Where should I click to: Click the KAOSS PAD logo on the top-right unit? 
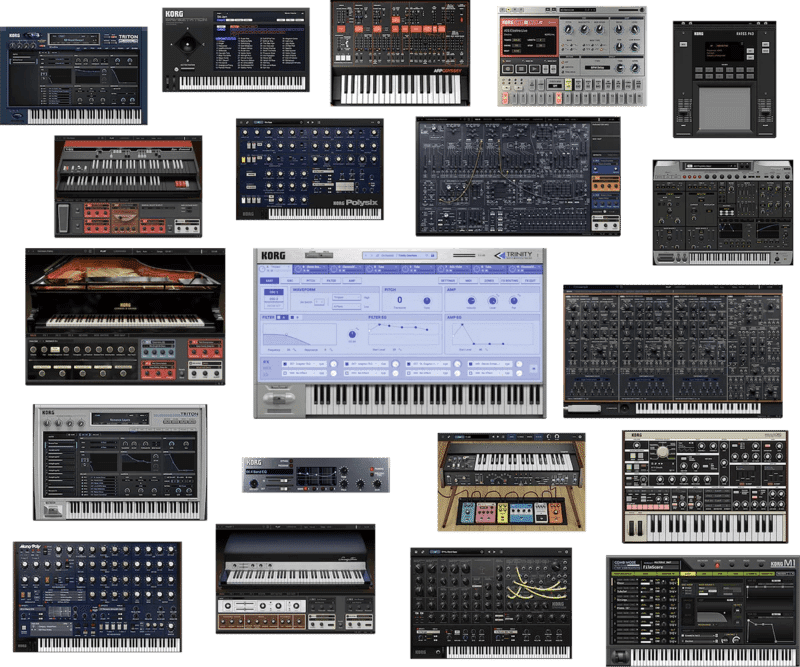[744, 33]
